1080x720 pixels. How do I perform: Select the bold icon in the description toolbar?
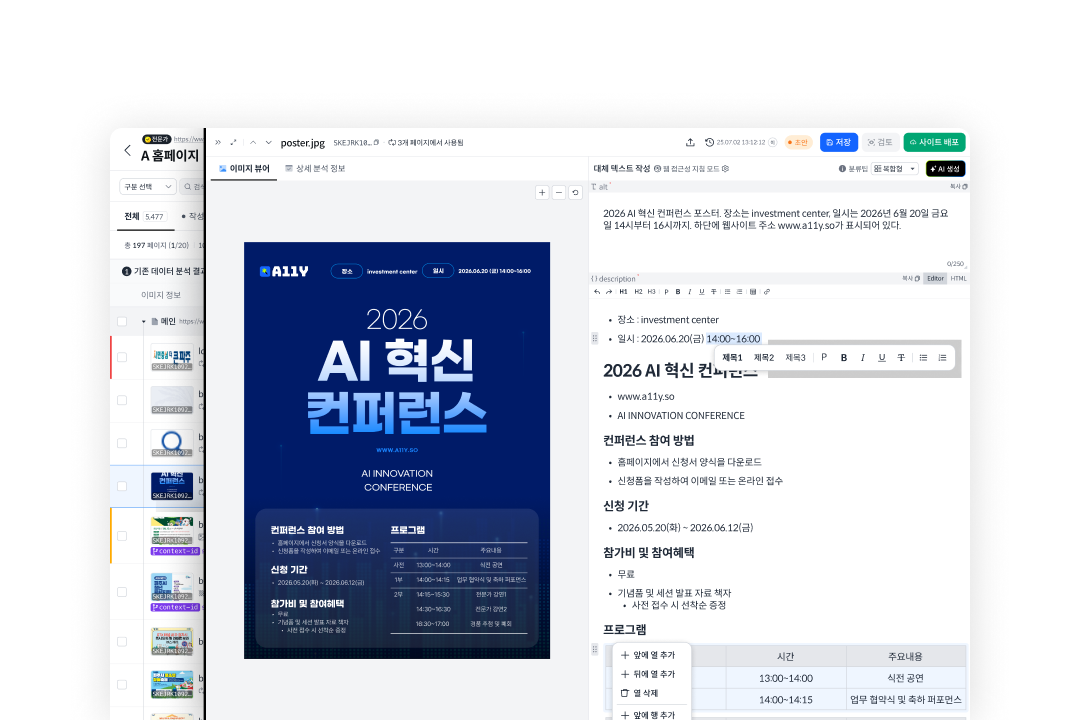[x=678, y=292]
